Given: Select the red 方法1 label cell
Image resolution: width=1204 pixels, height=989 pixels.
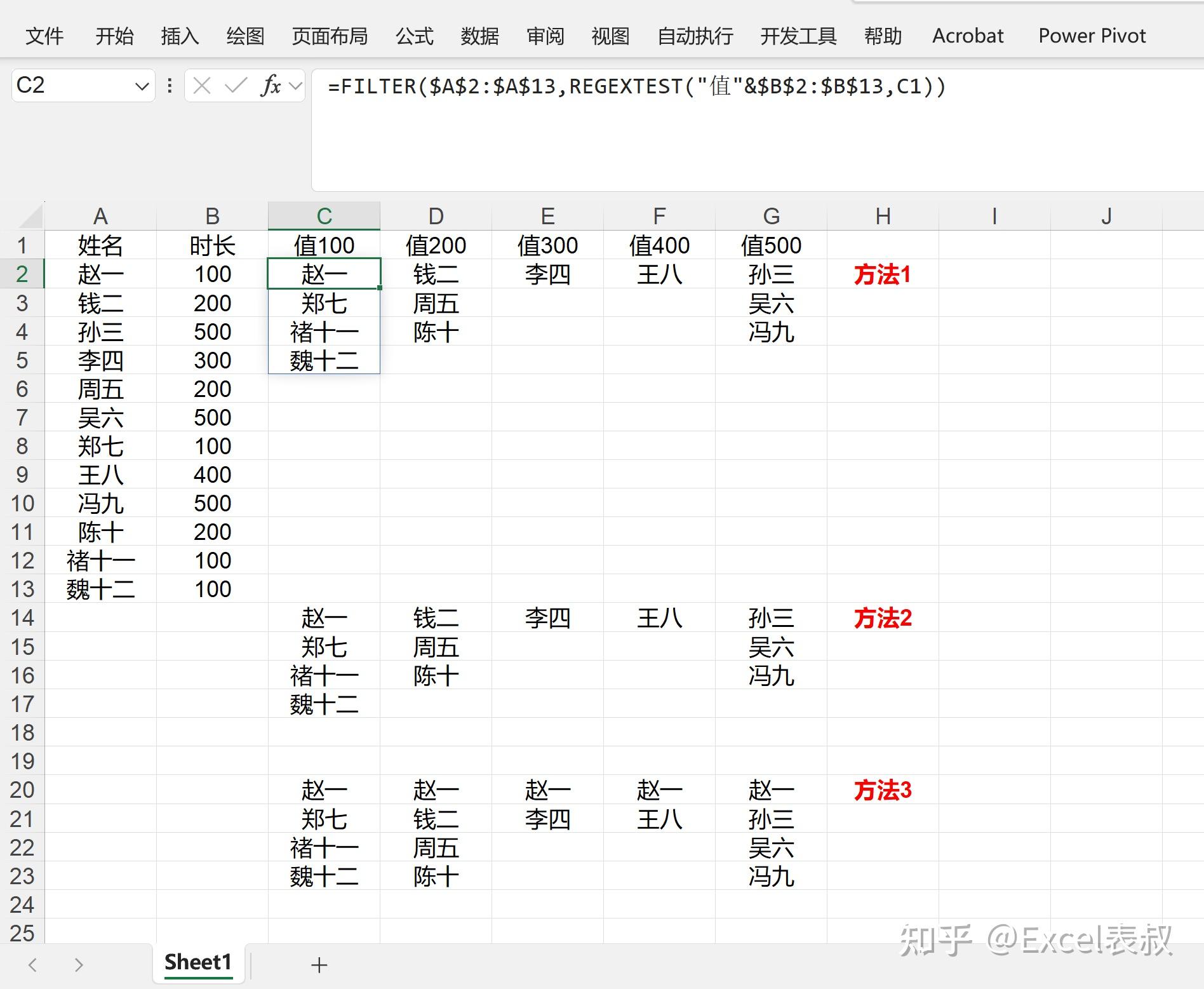Looking at the screenshot, I should coord(883,274).
